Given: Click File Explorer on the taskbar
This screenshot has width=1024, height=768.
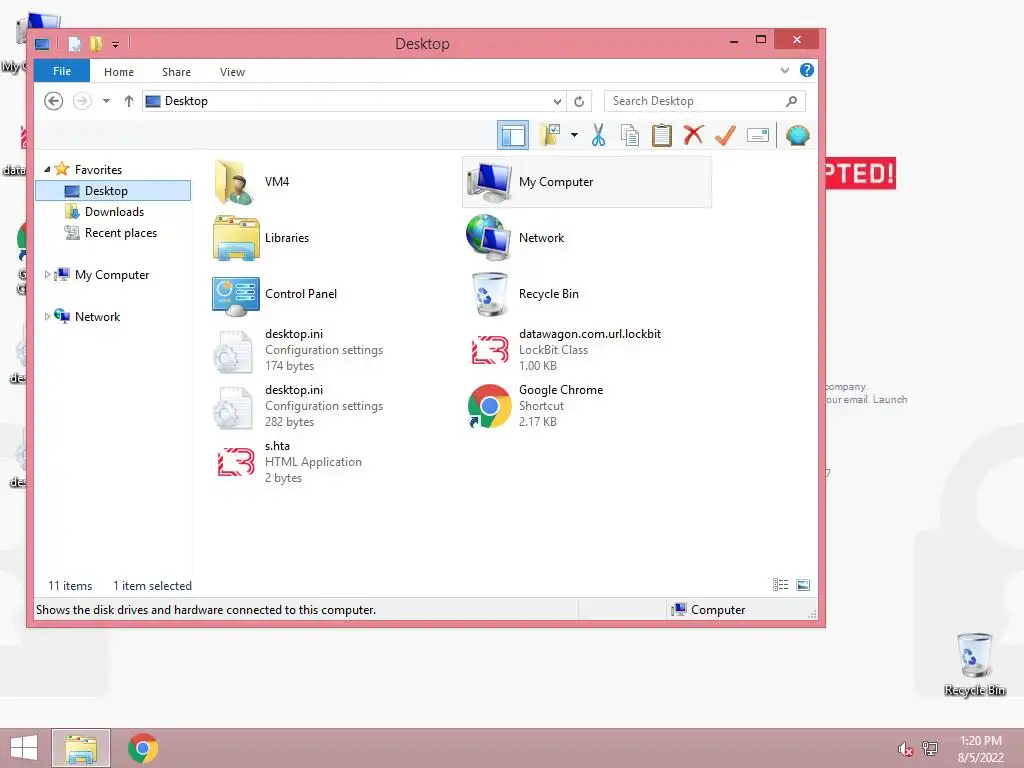Looking at the screenshot, I should pyautogui.click(x=81, y=748).
